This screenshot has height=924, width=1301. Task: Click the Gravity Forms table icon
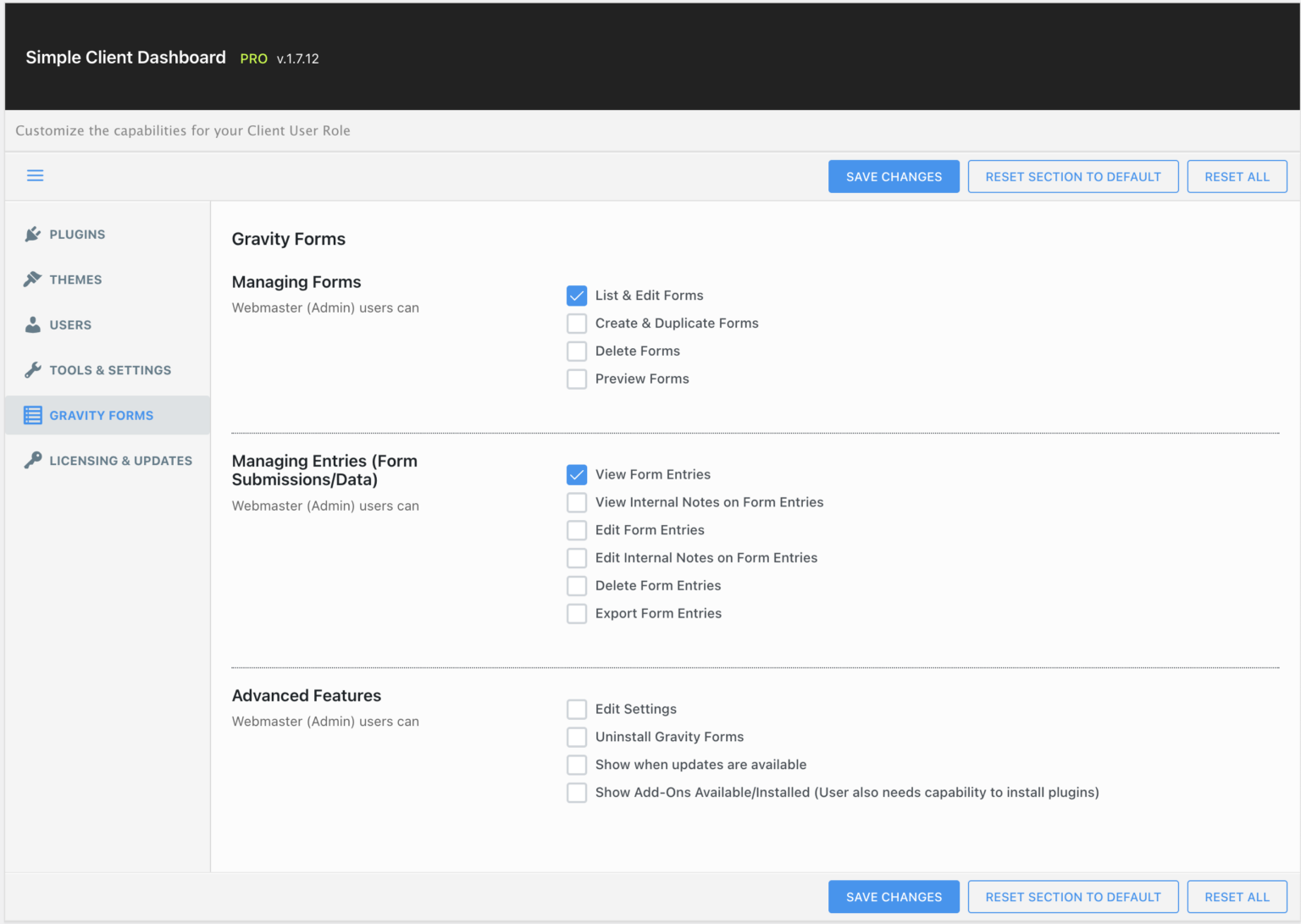tap(32, 415)
